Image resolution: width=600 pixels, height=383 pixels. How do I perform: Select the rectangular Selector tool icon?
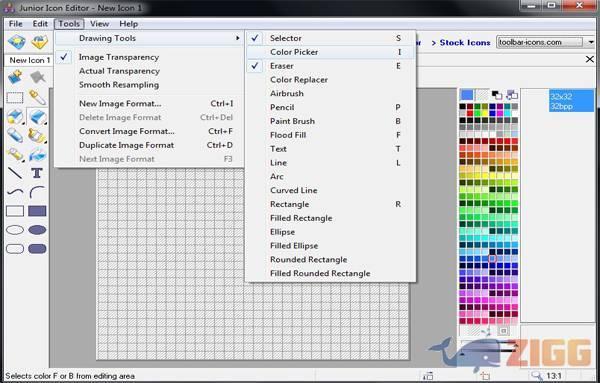(x=15, y=98)
